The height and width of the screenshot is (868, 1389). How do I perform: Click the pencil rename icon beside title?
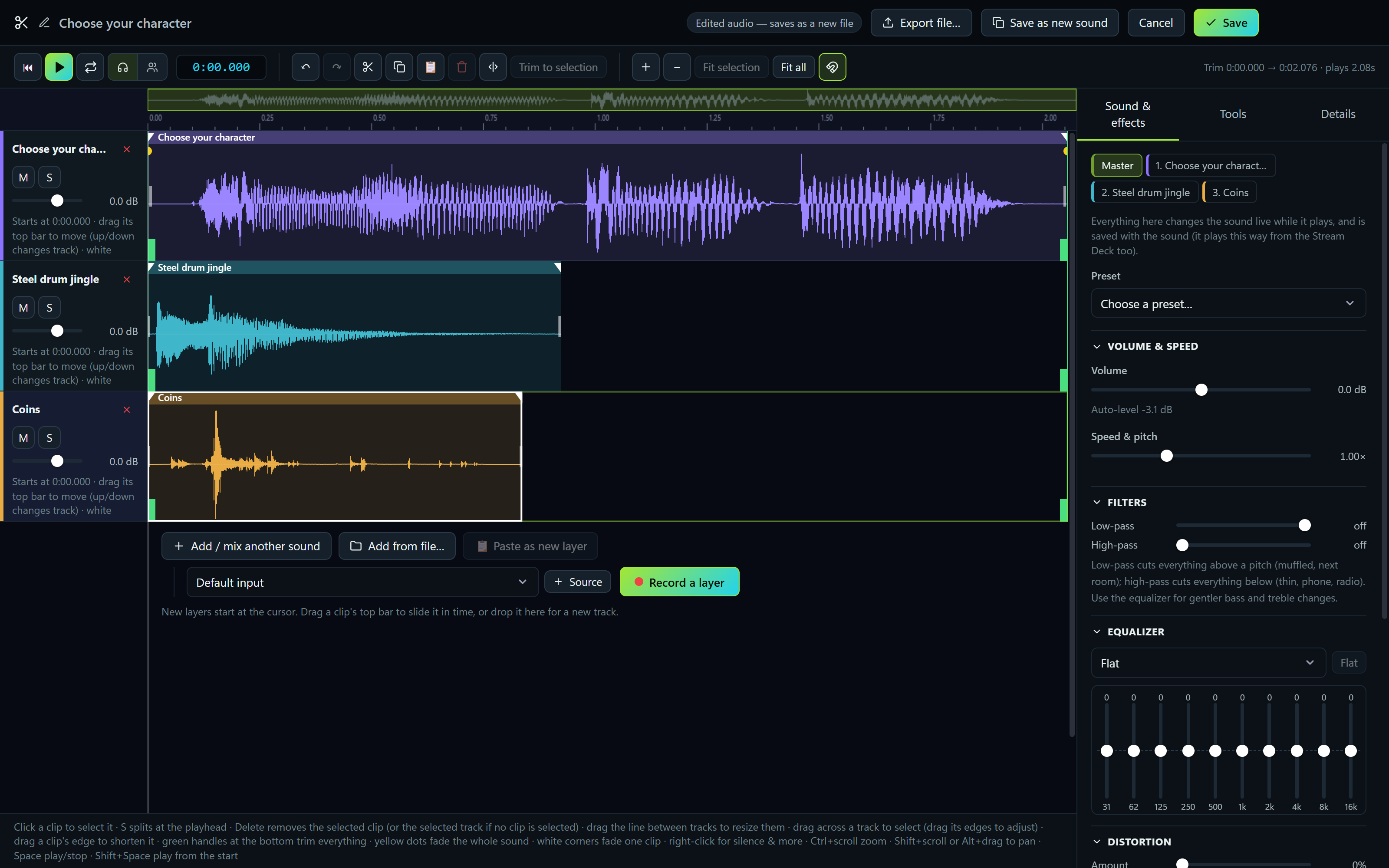coord(44,23)
